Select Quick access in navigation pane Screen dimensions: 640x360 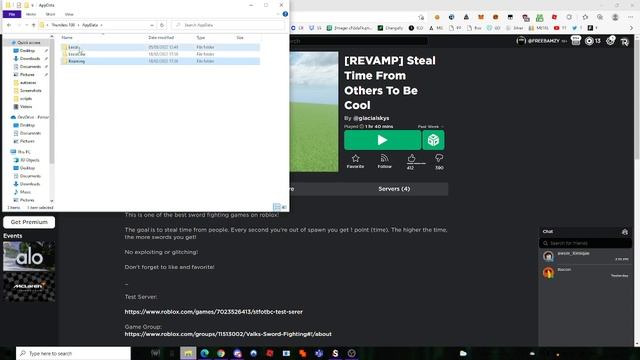(x=28, y=42)
